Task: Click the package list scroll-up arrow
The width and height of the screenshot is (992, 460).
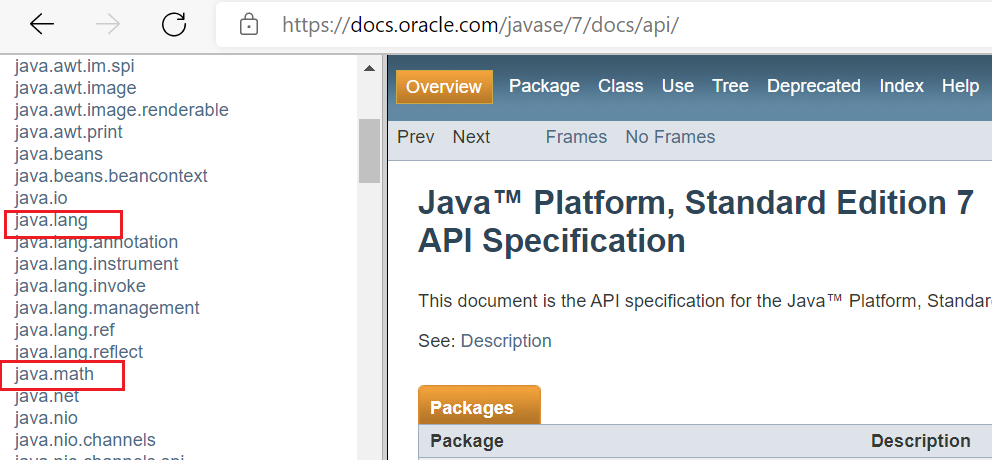Action: click(x=369, y=68)
